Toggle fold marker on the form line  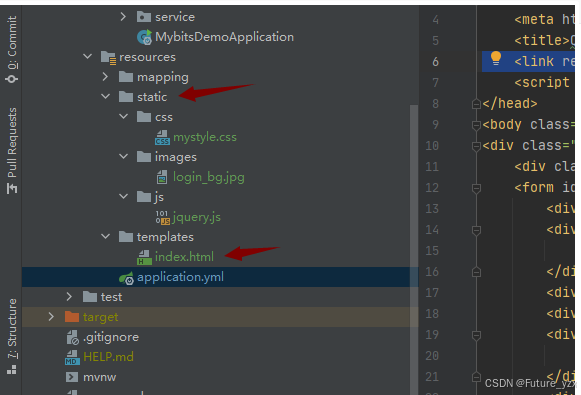477,188
